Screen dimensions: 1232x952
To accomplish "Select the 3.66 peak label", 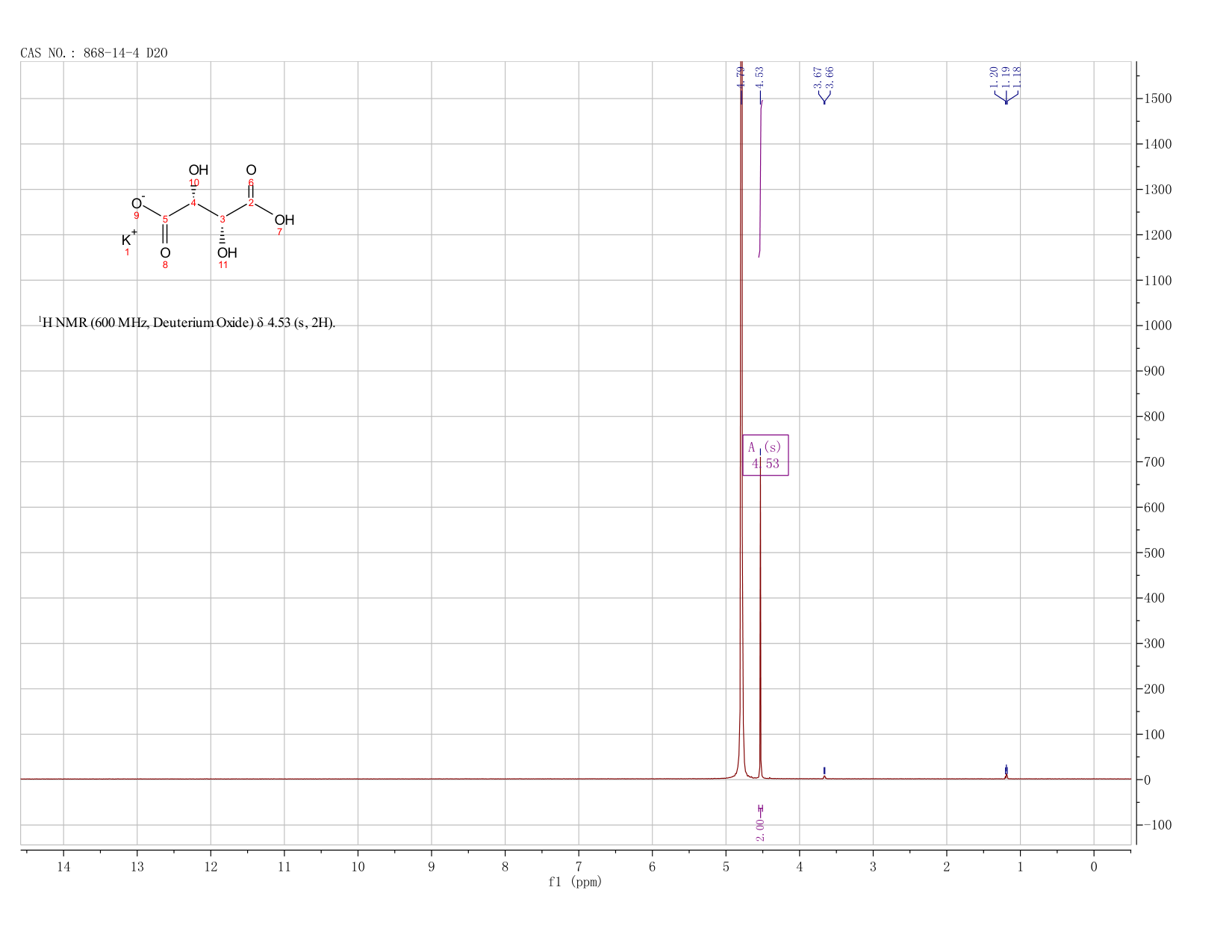I will 830,76.
